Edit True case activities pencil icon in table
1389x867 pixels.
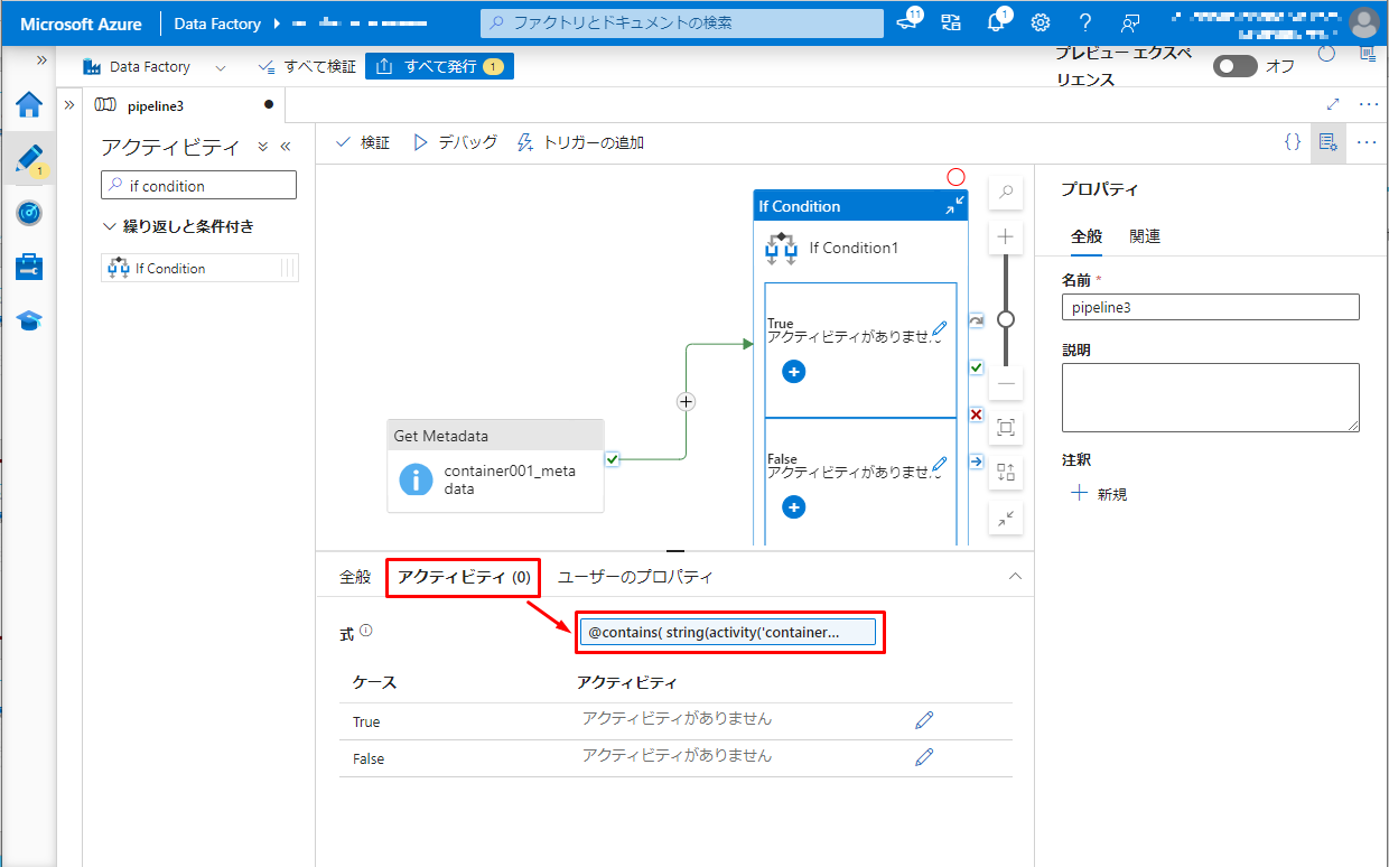924,720
